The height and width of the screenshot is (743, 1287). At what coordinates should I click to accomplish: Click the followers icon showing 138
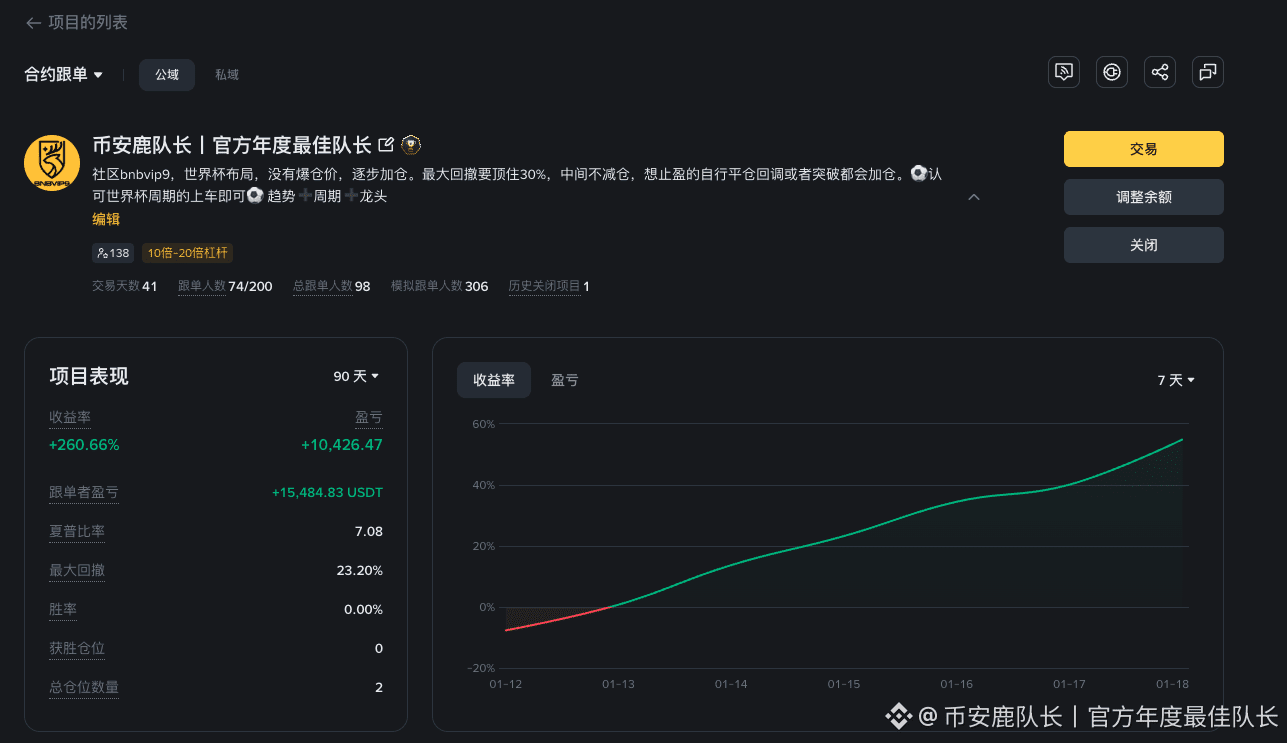pos(113,253)
